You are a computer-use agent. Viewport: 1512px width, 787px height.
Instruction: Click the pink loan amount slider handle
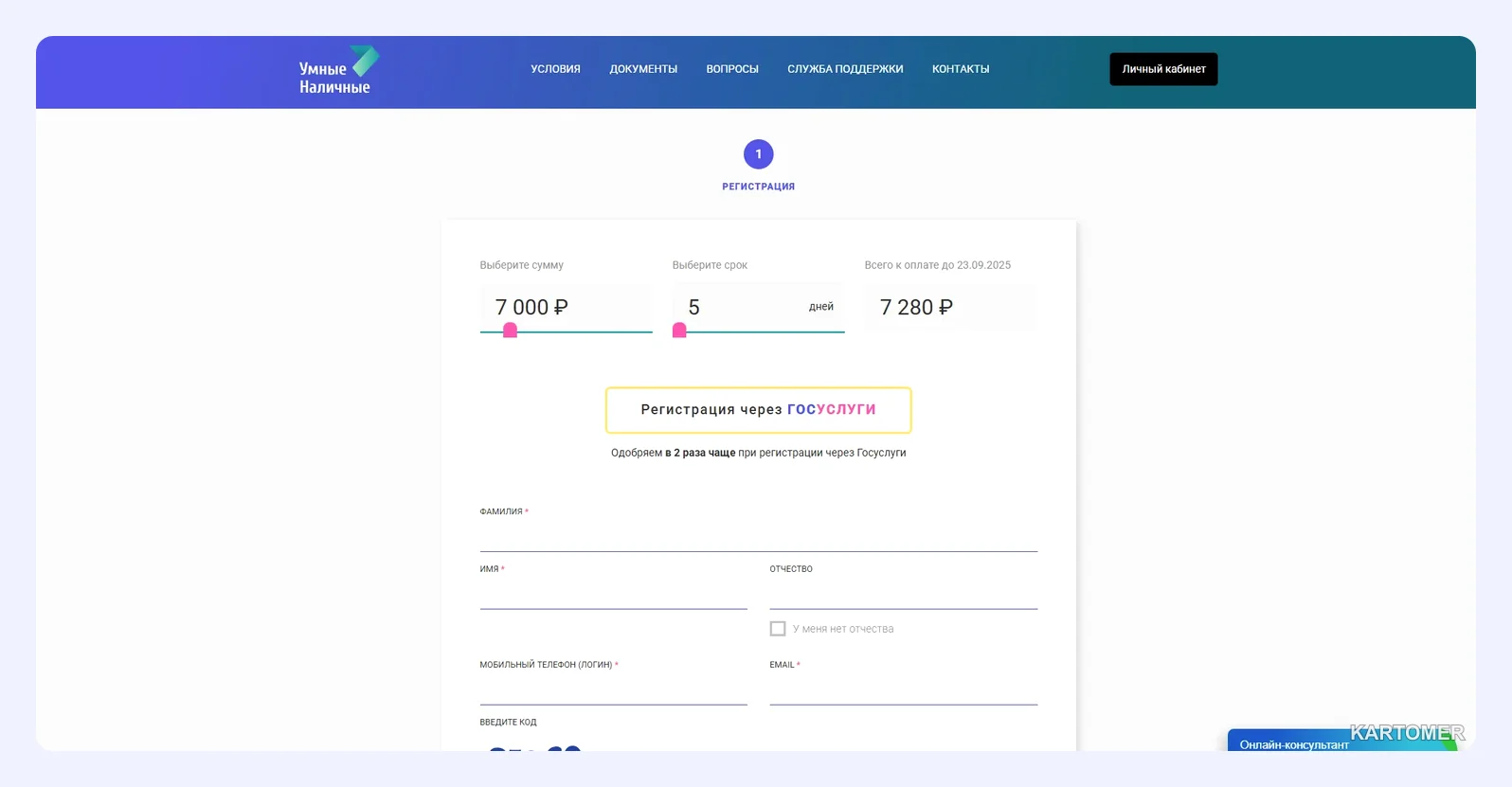[510, 331]
